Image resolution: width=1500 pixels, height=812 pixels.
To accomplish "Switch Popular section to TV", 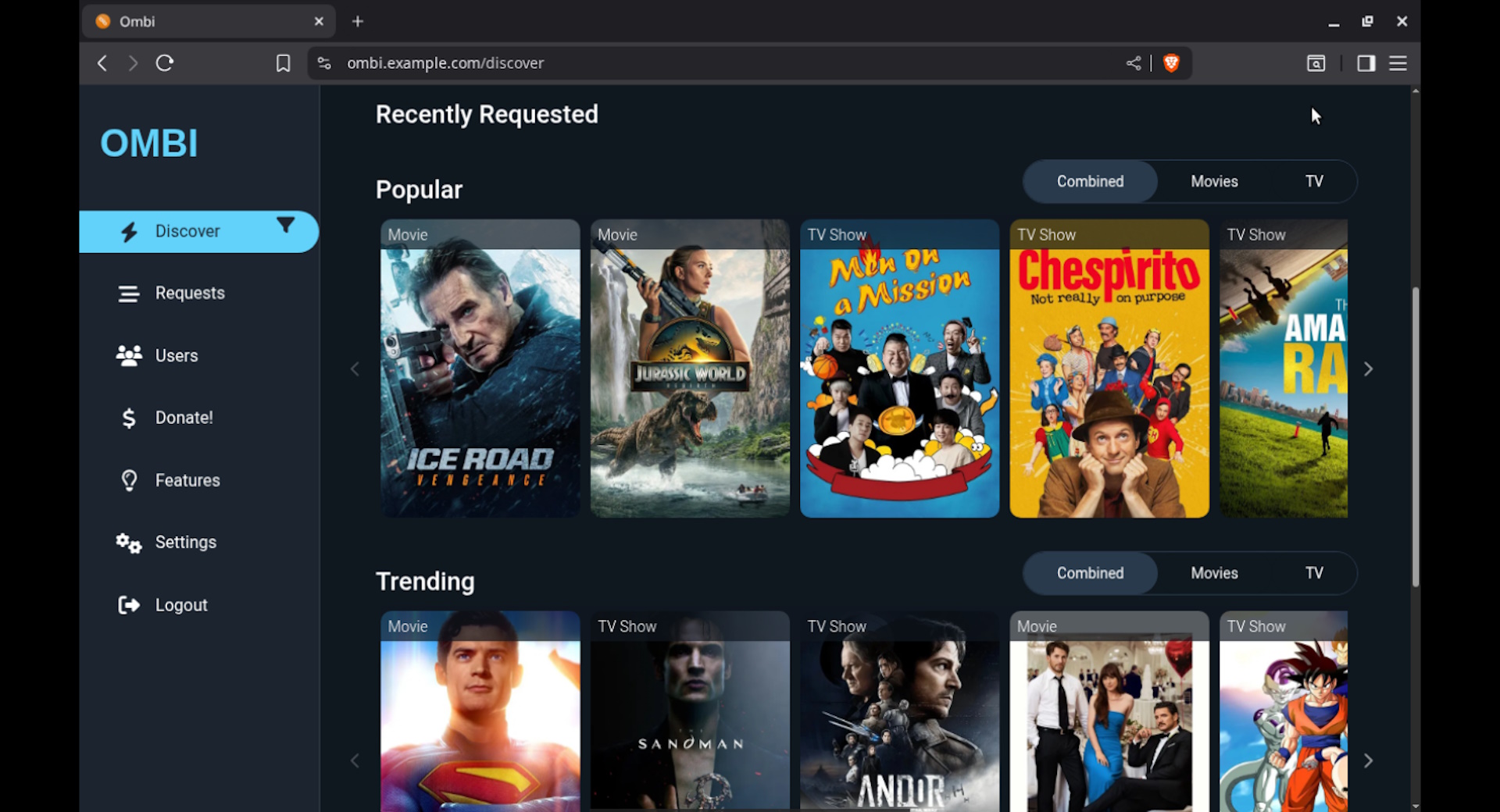I will pyautogui.click(x=1313, y=182).
